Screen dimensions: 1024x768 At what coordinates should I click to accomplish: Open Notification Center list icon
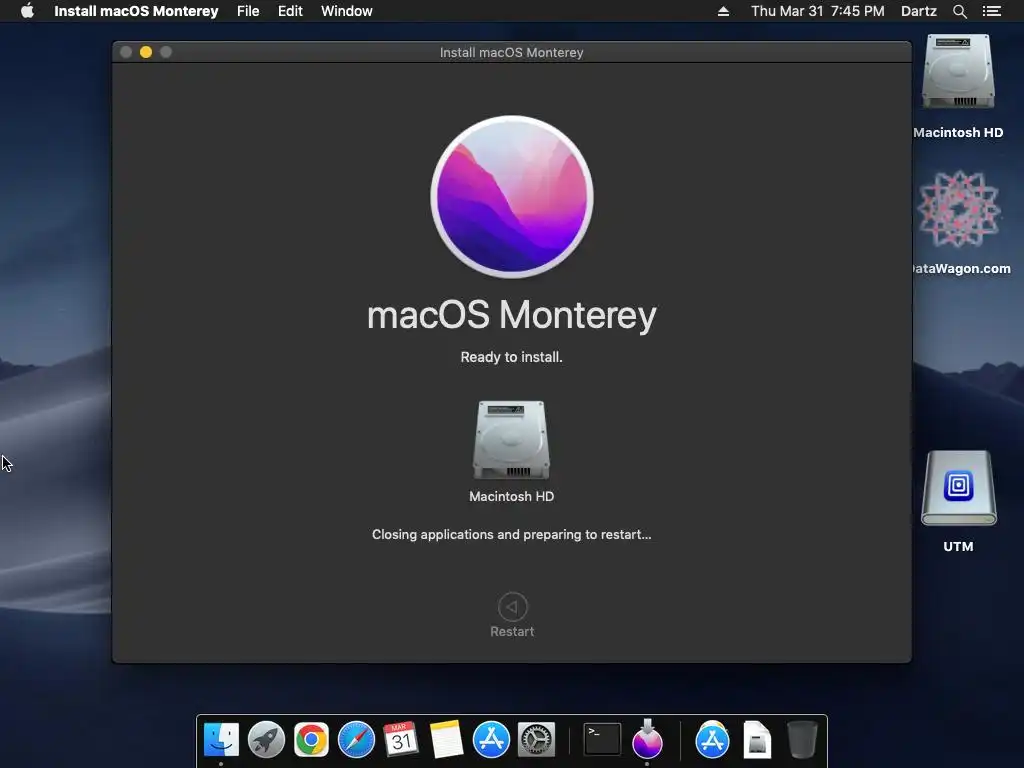(991, 11)
